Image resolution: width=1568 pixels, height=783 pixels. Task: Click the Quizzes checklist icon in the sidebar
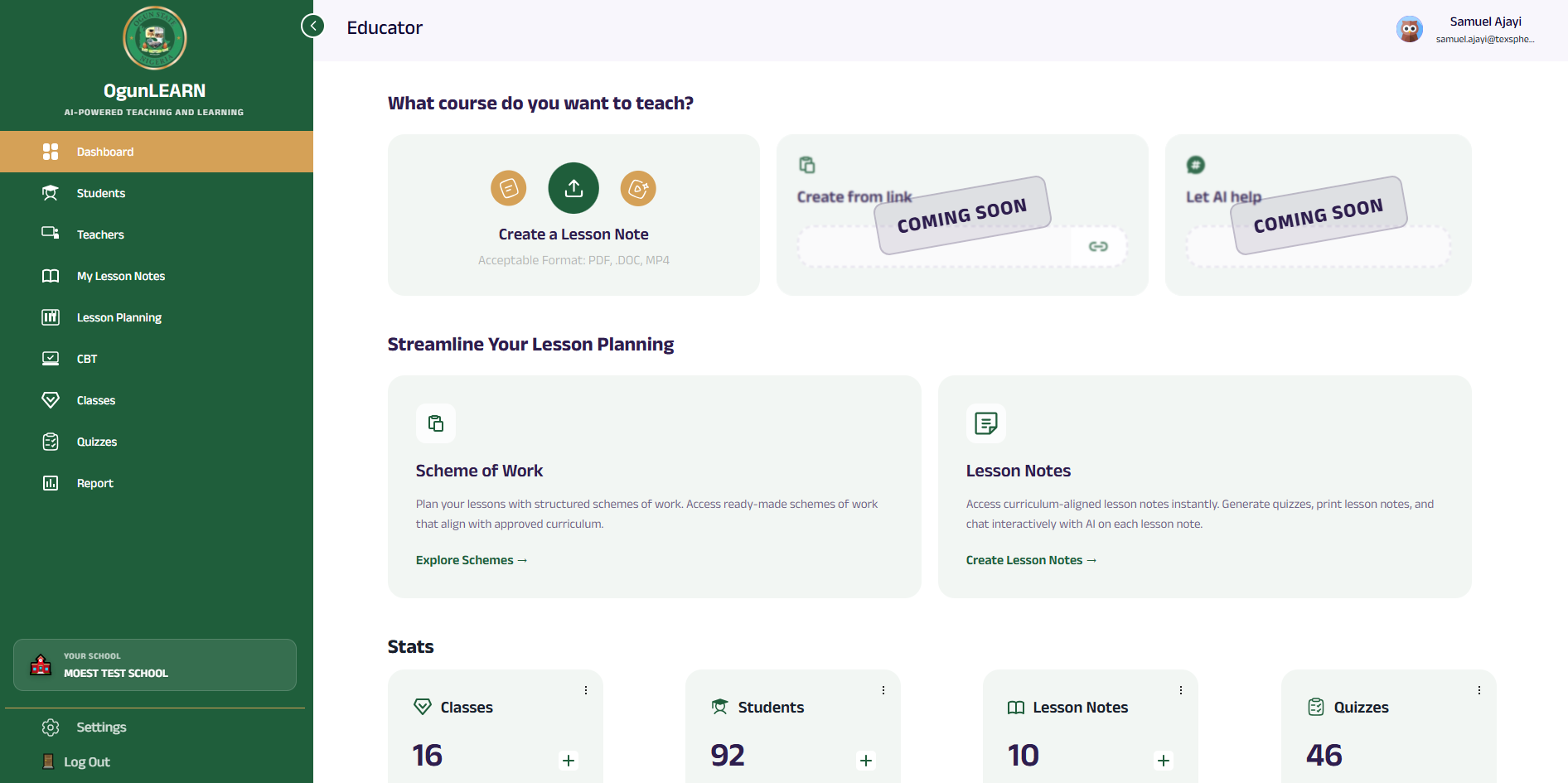[51, 441]
